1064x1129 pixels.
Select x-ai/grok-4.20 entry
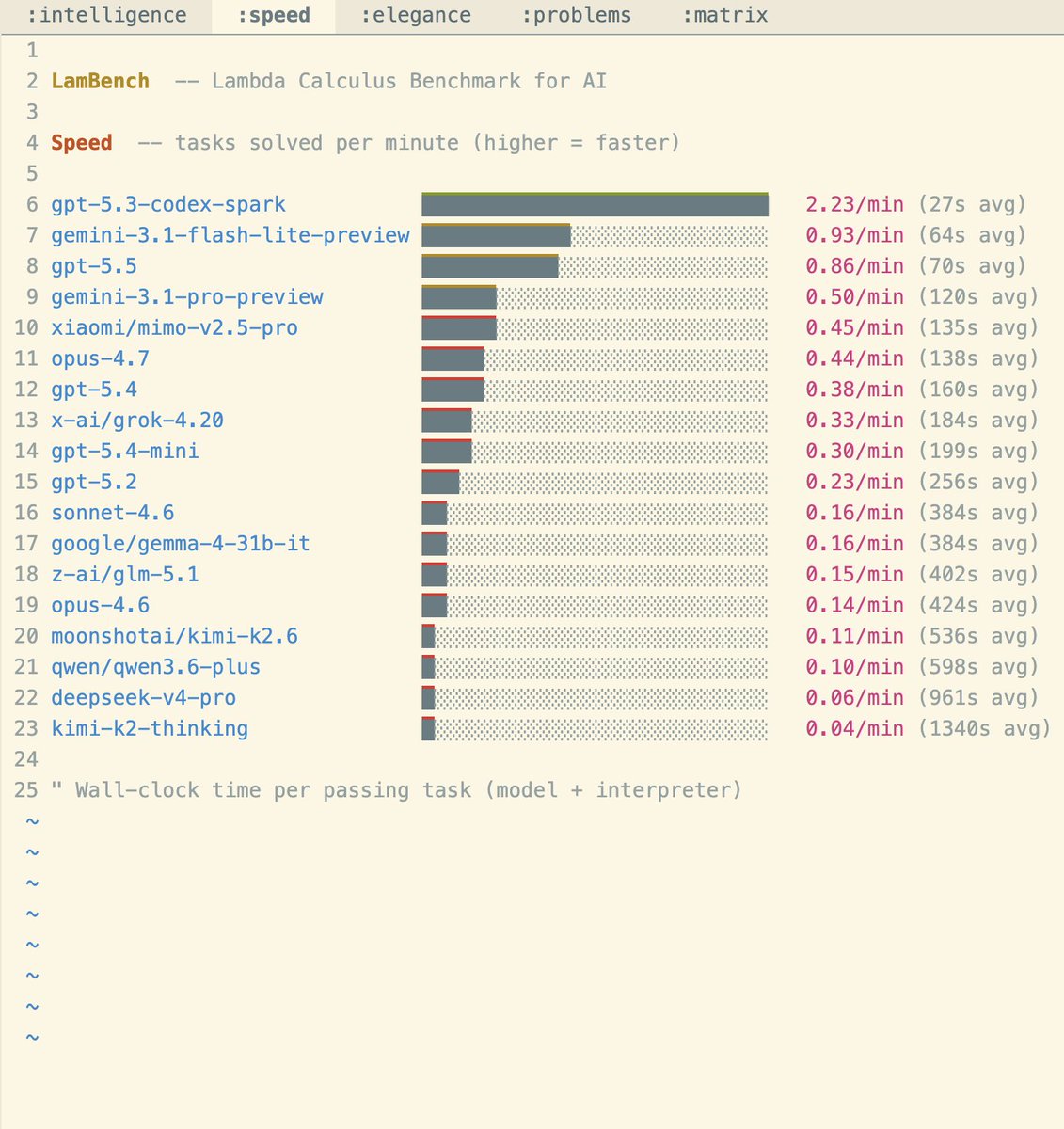pos(137,421)
